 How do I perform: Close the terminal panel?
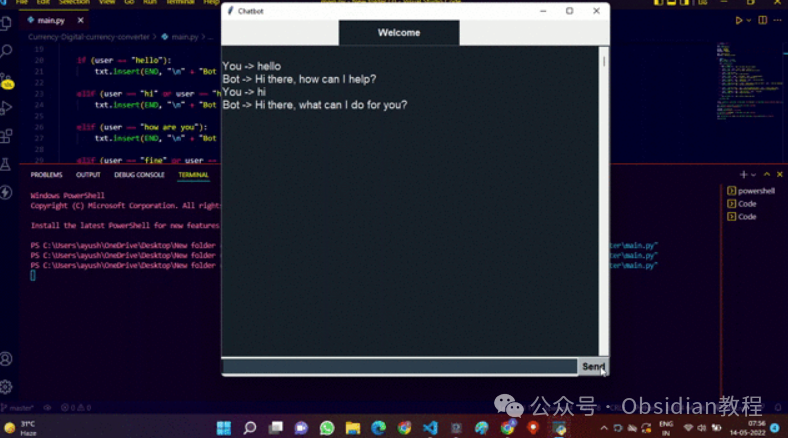(779, 174)
